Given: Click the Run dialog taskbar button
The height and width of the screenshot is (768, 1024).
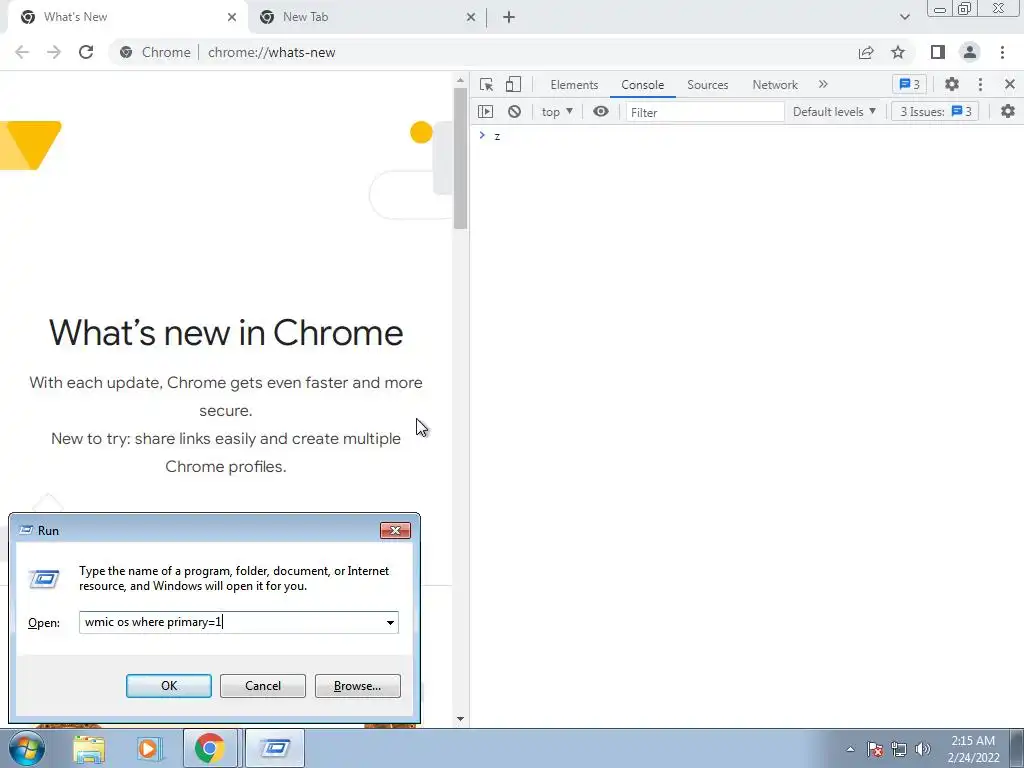Looking at the screenshot, I should [275, 748].
